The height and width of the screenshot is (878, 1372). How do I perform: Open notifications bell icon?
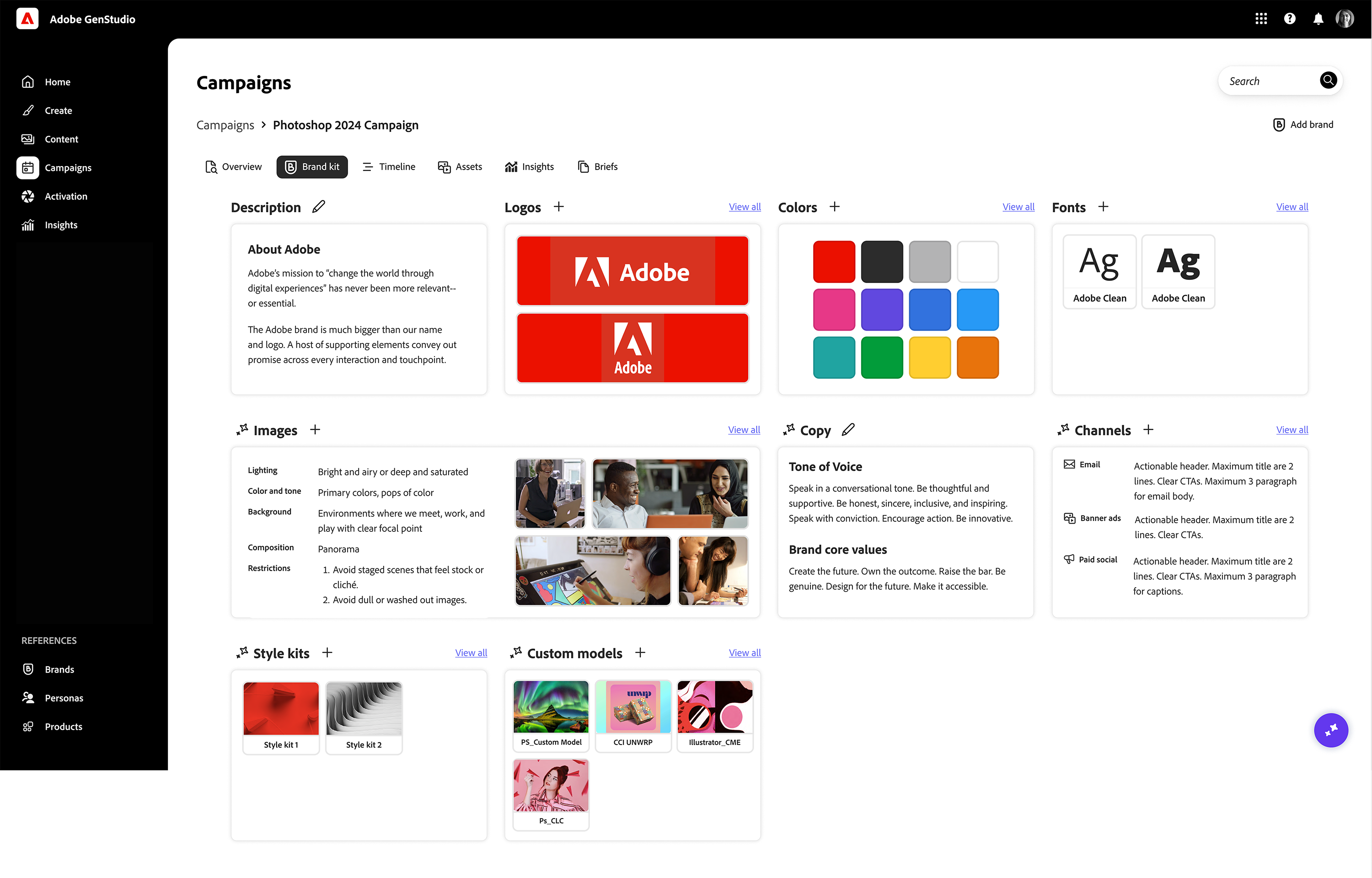pyautogui.click(x=1318, y=19)
